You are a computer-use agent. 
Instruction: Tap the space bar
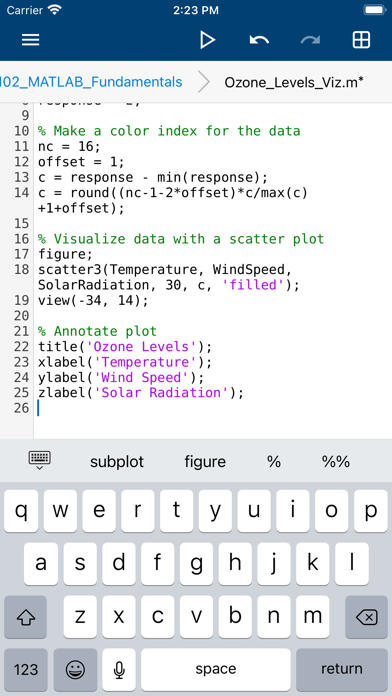216,669
